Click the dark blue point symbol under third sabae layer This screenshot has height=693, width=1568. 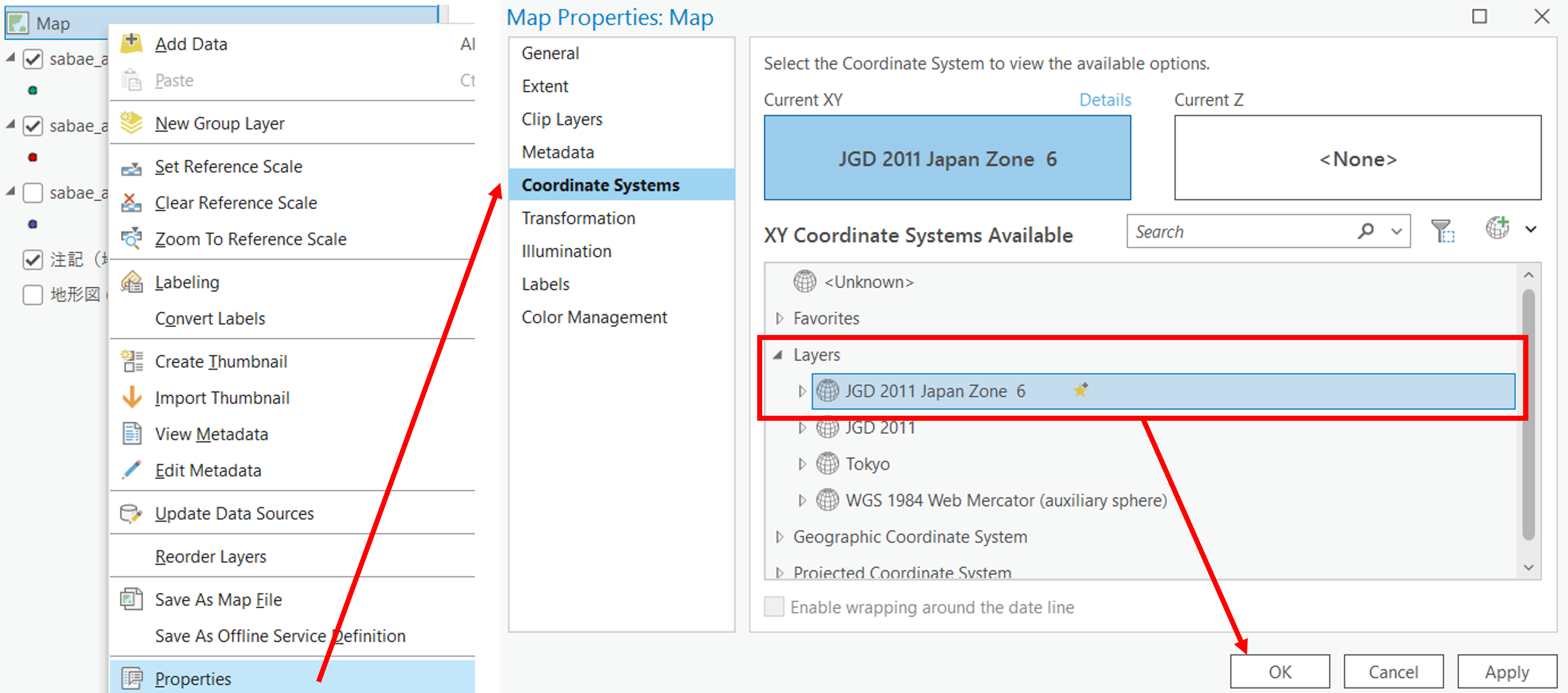pyautogui.click(x=33, y=224)
